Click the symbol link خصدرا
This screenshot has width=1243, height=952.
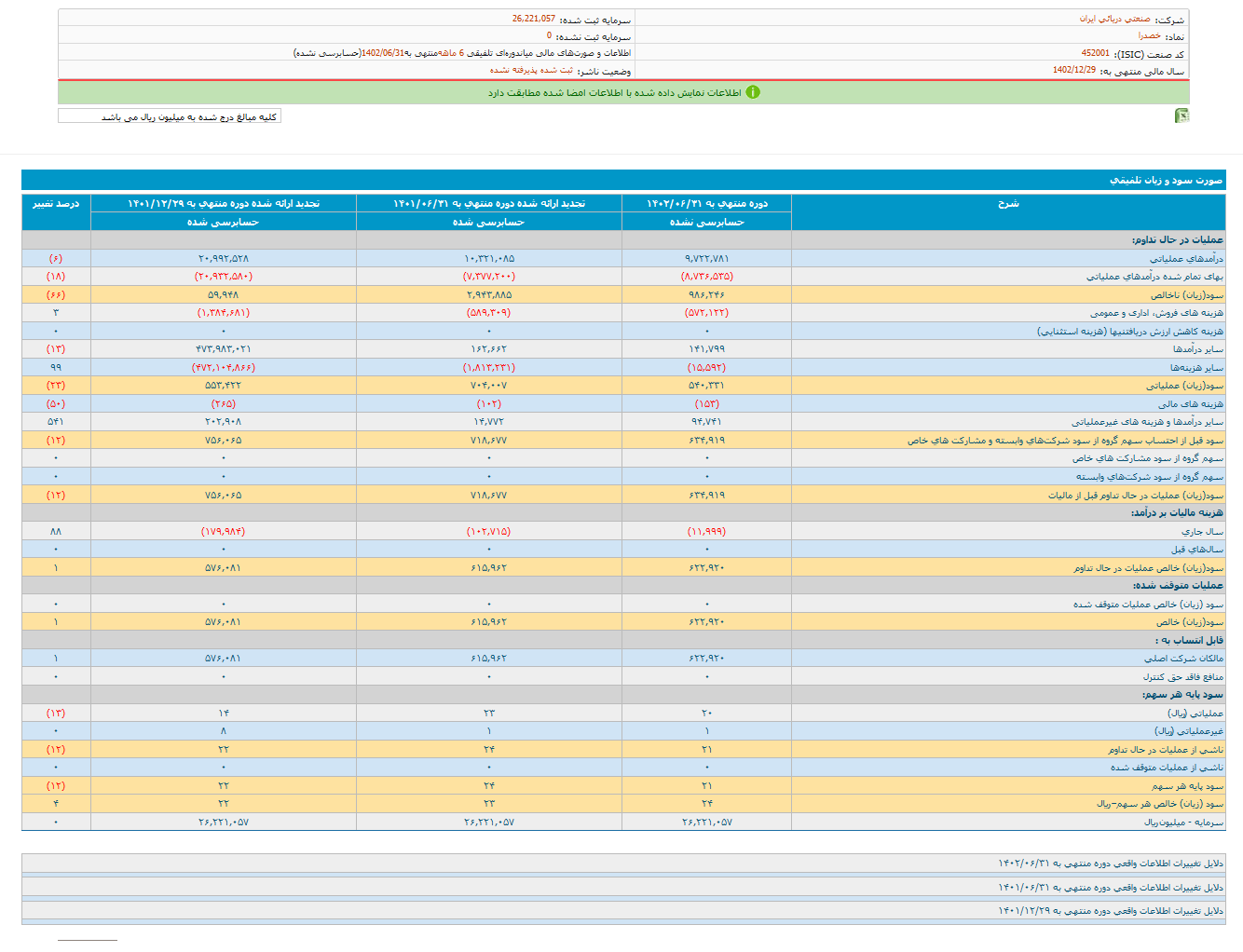click(x=1149, y=35)
